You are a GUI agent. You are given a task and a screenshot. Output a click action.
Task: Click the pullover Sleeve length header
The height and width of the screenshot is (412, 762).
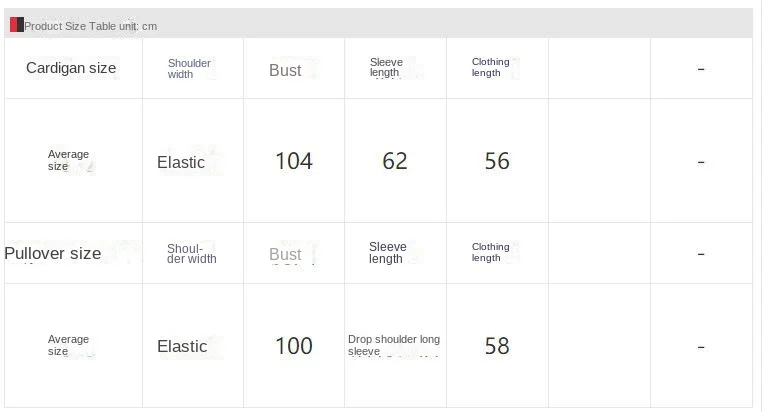(387, 252)
